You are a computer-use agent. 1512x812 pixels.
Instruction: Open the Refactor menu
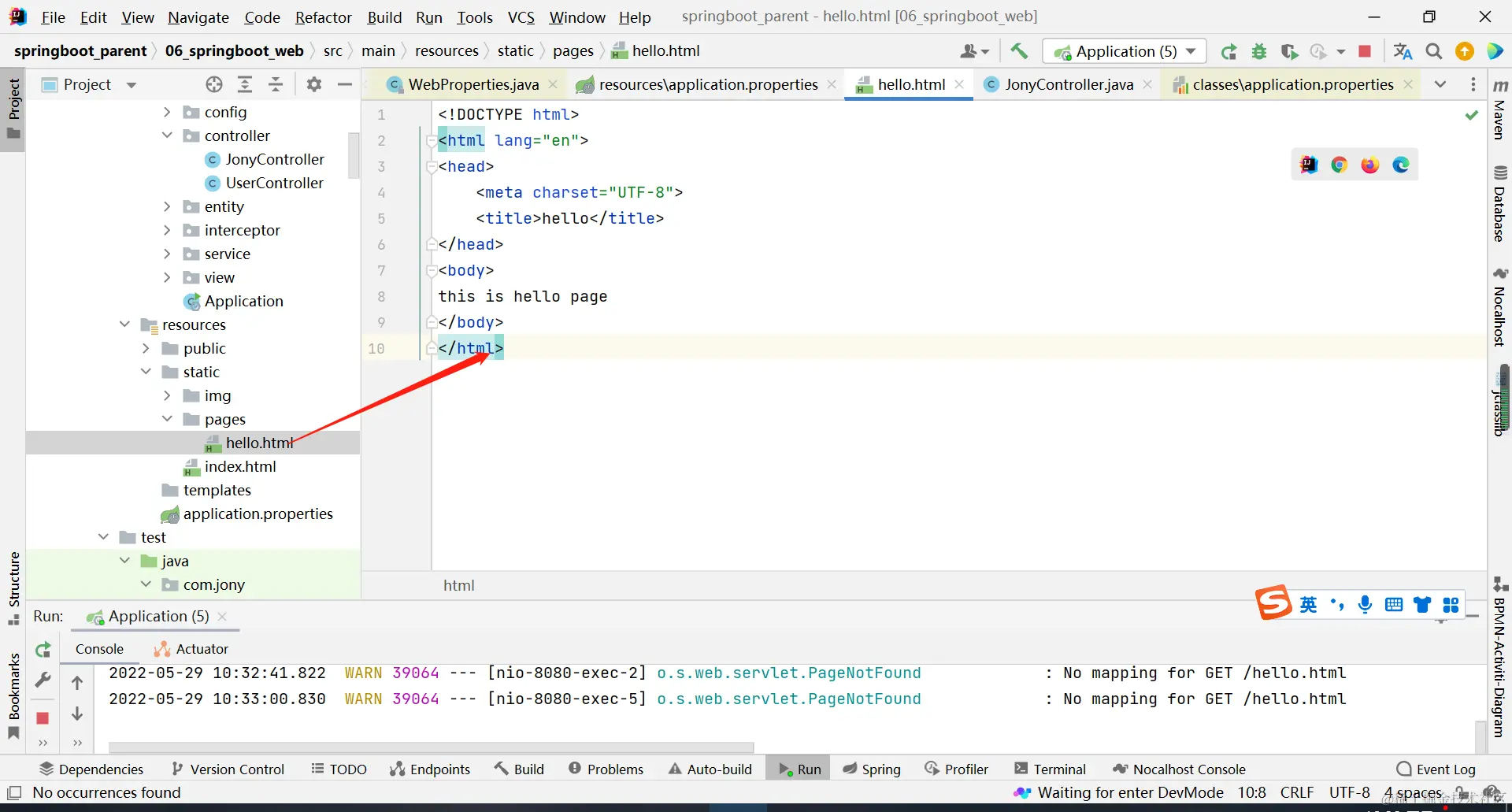[x=324, y=17]
